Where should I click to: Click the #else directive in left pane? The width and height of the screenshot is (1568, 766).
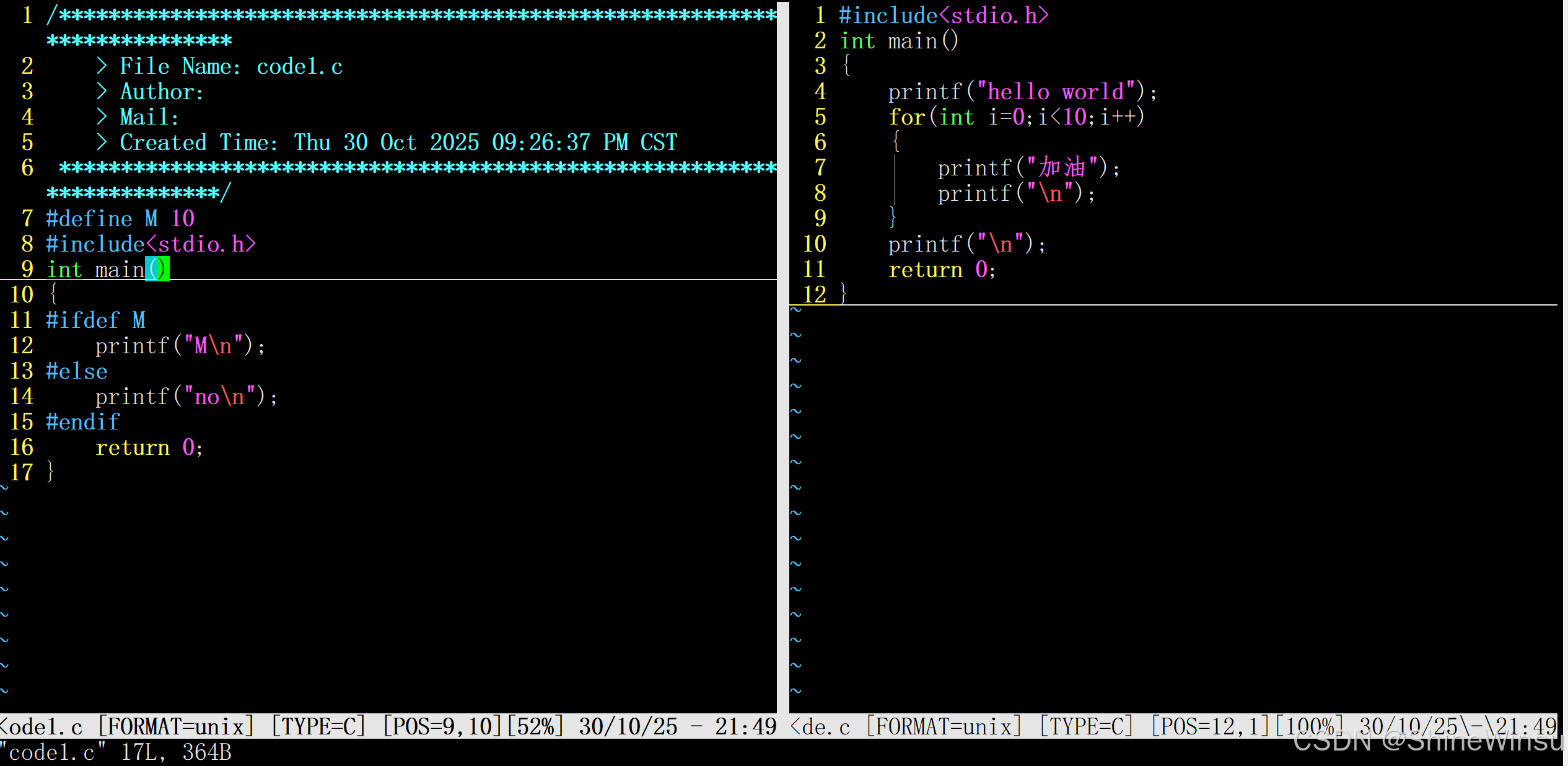click(77, 371)
